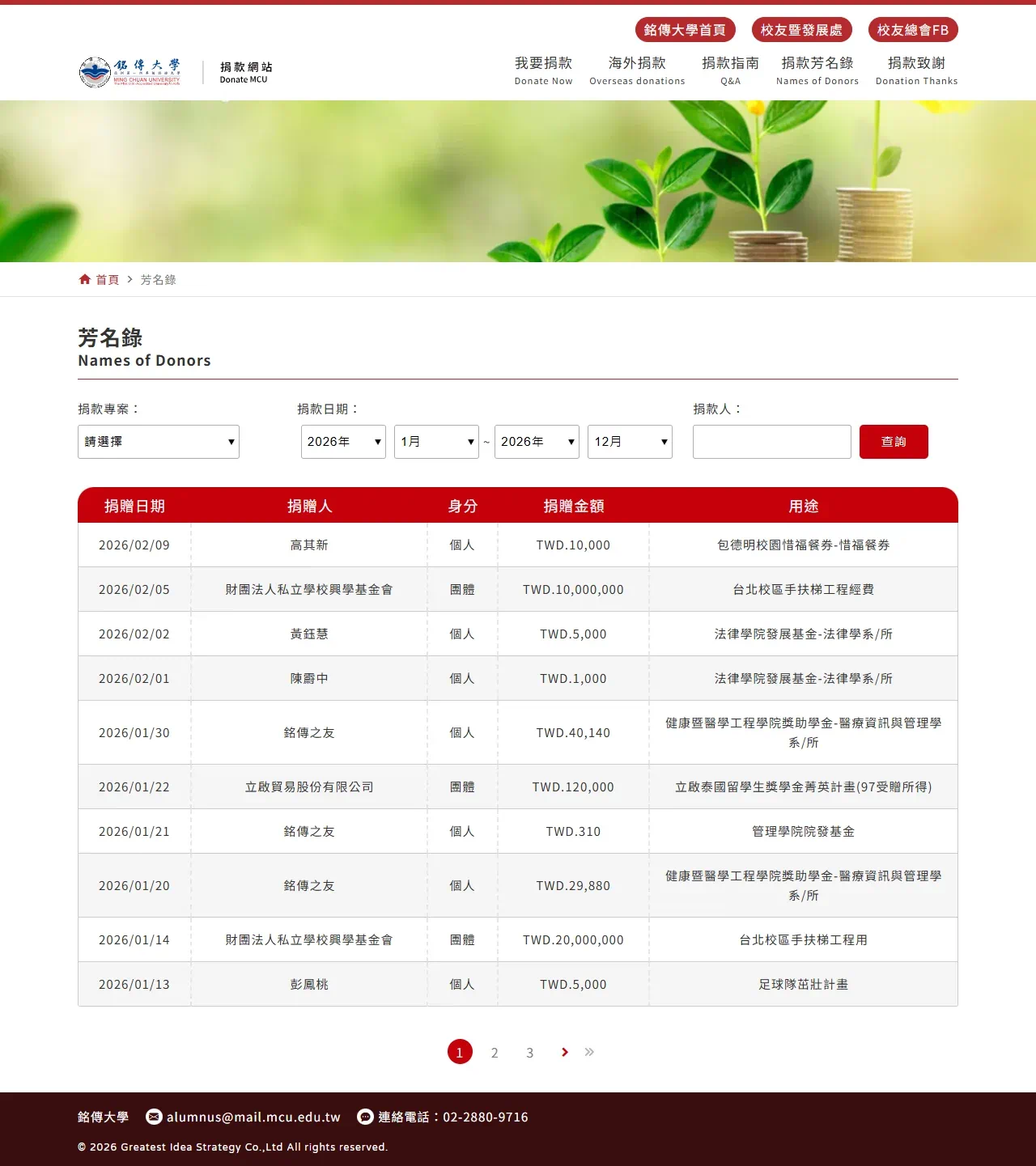Open the ending year dropdown

coord(537,442)
